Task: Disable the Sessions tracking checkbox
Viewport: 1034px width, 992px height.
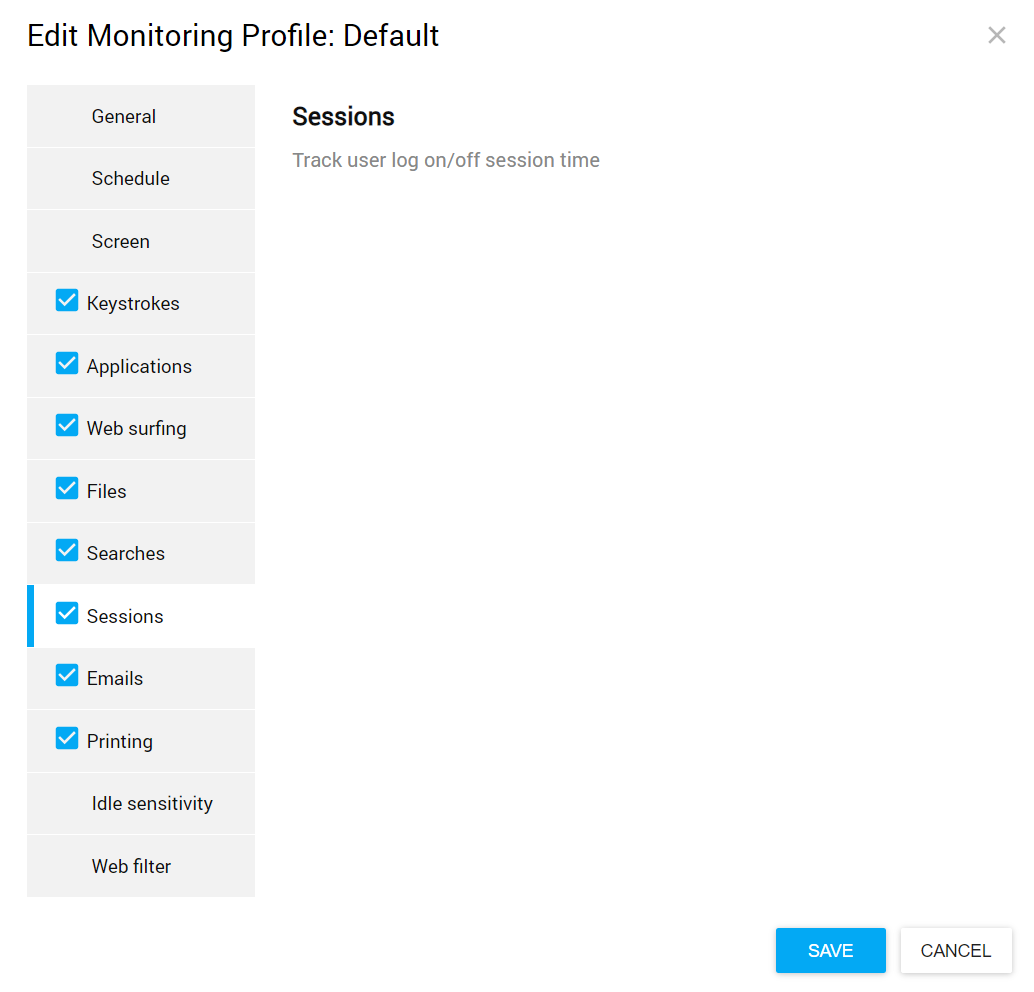Action: 67,614
